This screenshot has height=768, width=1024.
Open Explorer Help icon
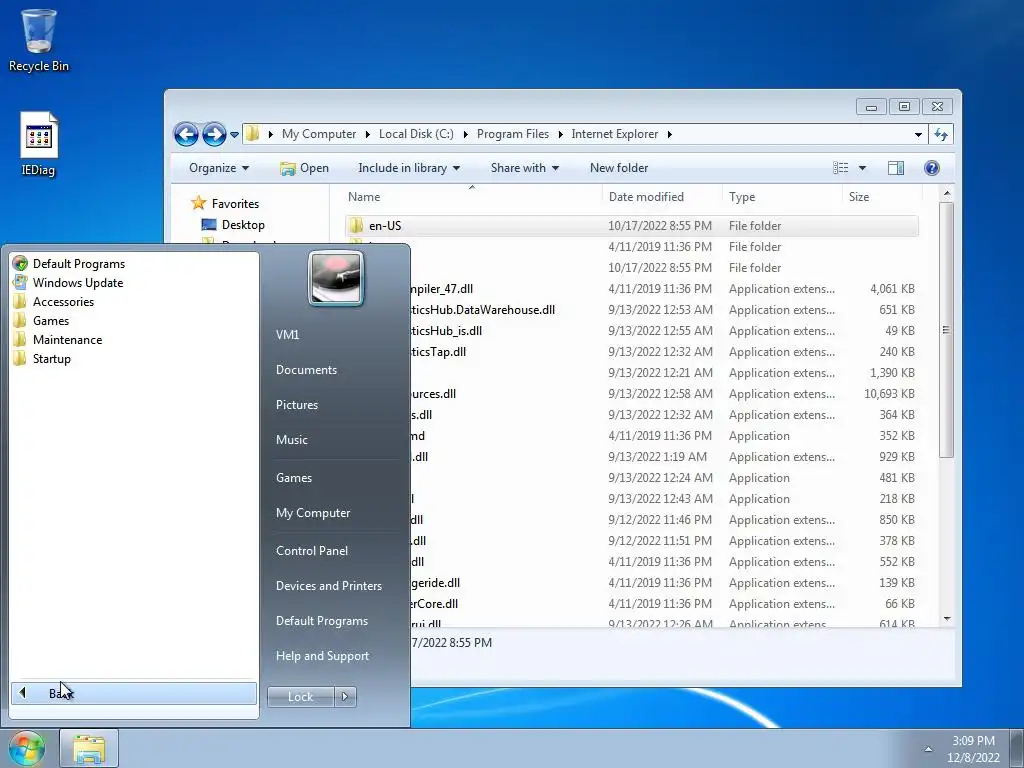point(932,168)
